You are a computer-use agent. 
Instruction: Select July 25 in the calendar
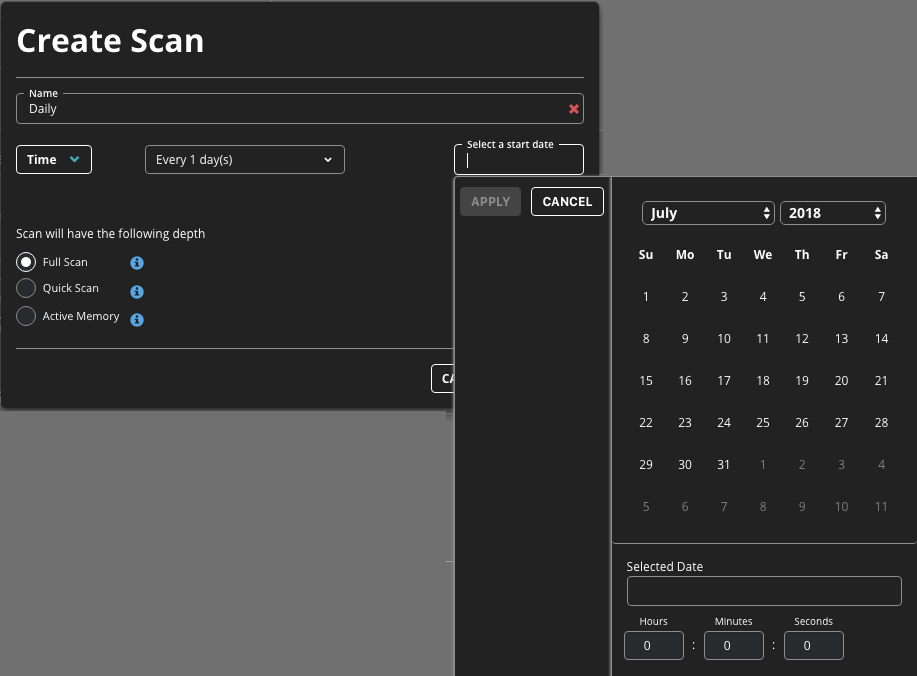click(763, 423)
